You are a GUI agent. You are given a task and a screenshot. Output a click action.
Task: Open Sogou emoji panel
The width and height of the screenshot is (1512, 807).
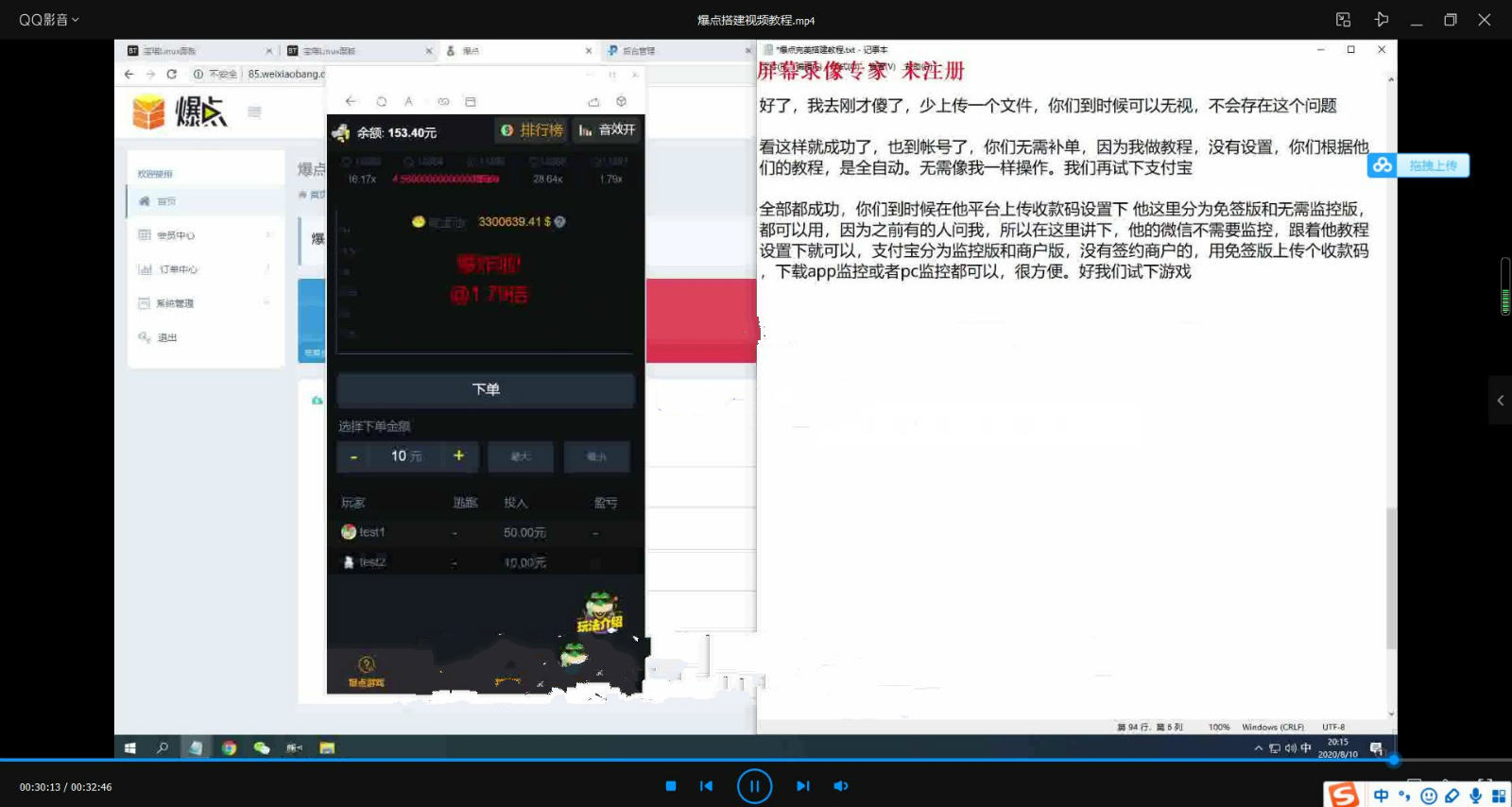pos(1429,796)
